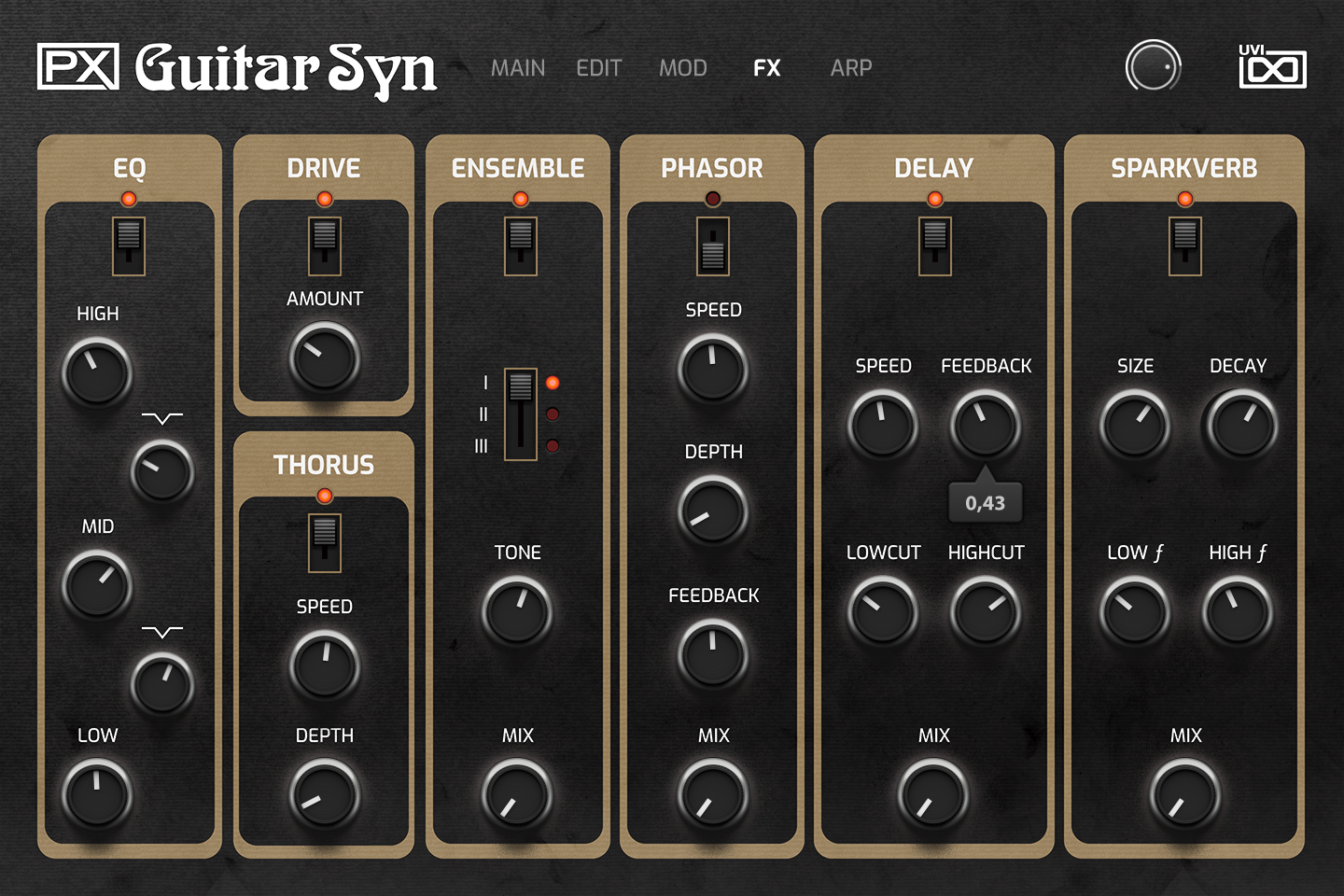Image resolution: width=1344 pixels, height=896 pixels.
Task: Click the Guitar Syn title text
Action: coord(287,69)
